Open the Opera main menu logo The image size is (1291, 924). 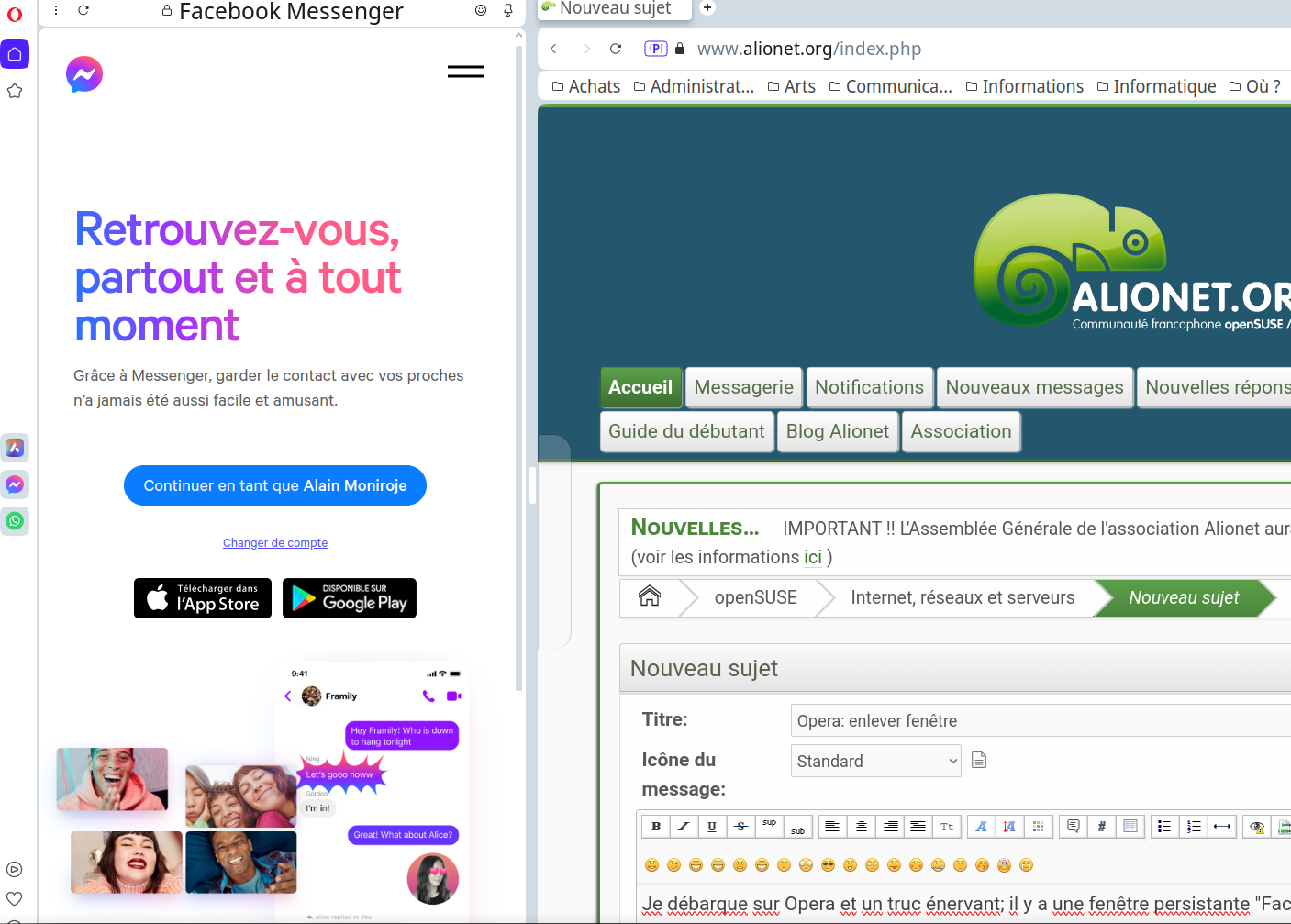pos(15,14)
